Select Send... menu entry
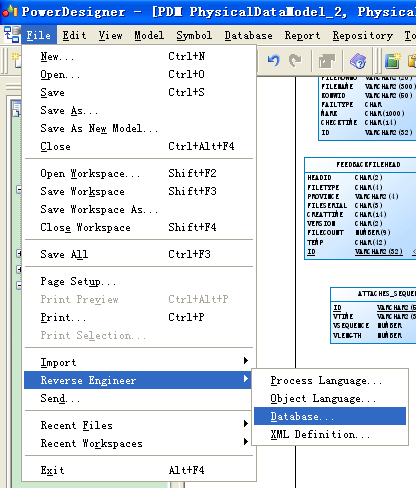Viewport: 416px width, 488px height. 138,398
